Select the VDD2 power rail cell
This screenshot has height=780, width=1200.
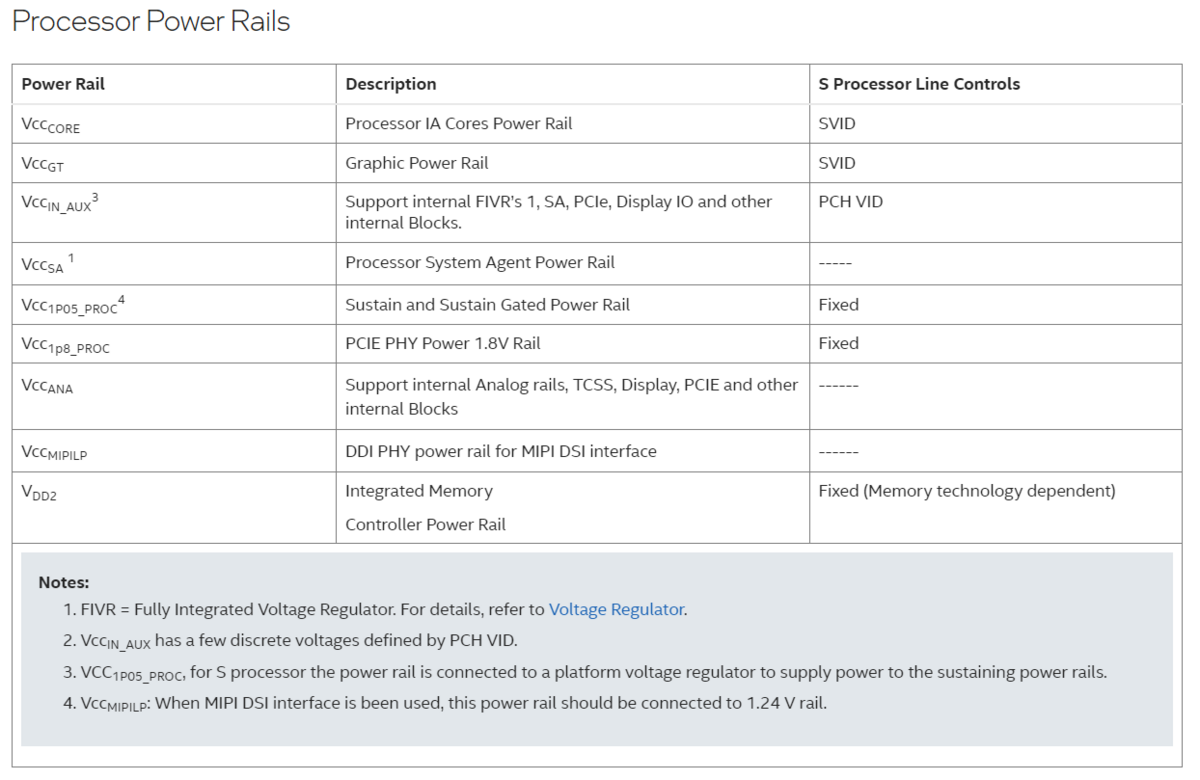click(40, 492)
